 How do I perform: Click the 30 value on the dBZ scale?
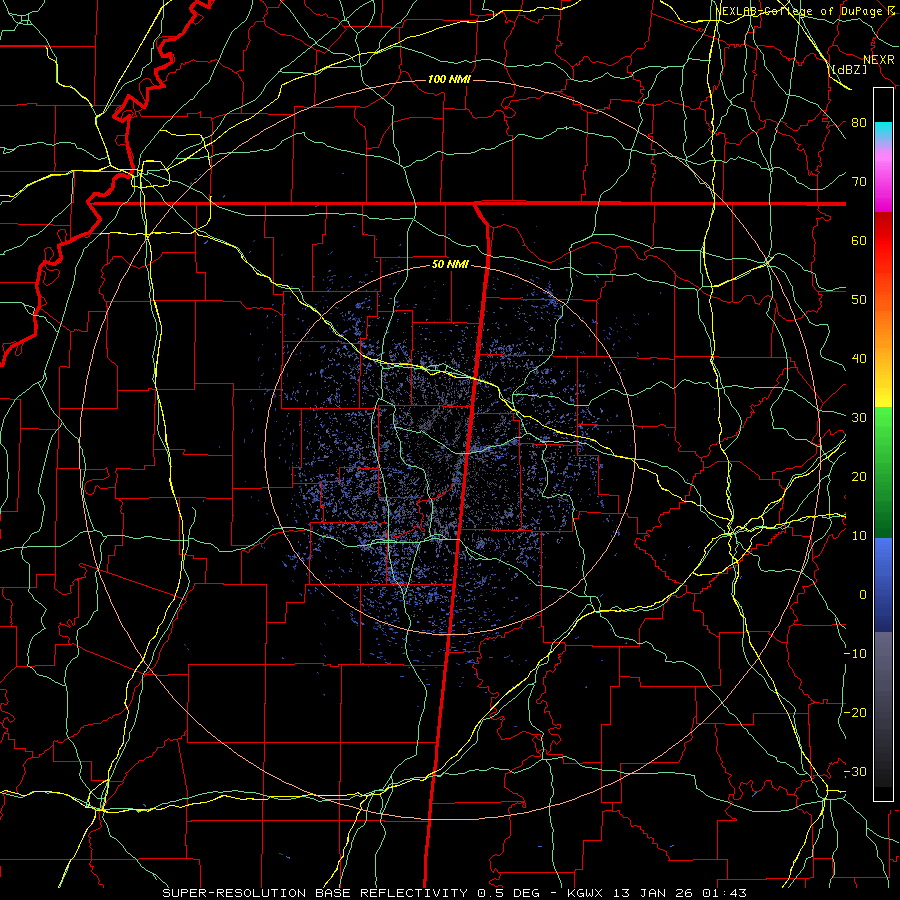[859, 418]
